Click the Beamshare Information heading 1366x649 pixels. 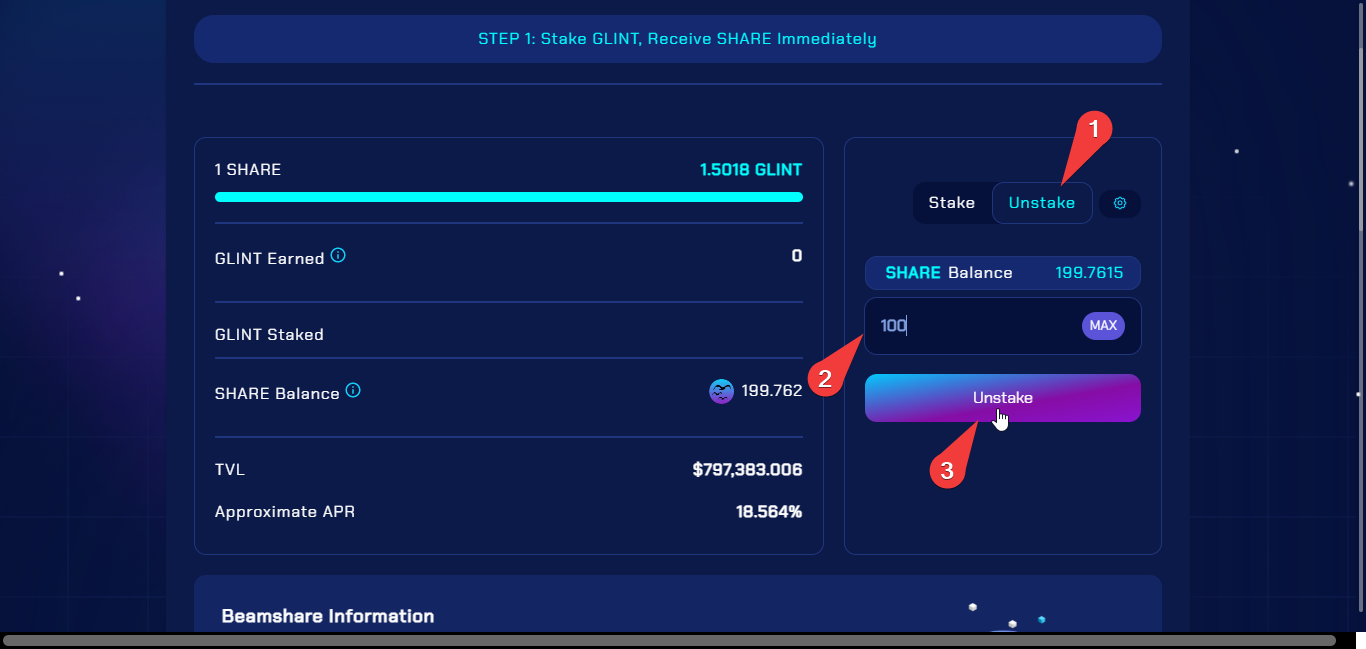coord(328,616)
